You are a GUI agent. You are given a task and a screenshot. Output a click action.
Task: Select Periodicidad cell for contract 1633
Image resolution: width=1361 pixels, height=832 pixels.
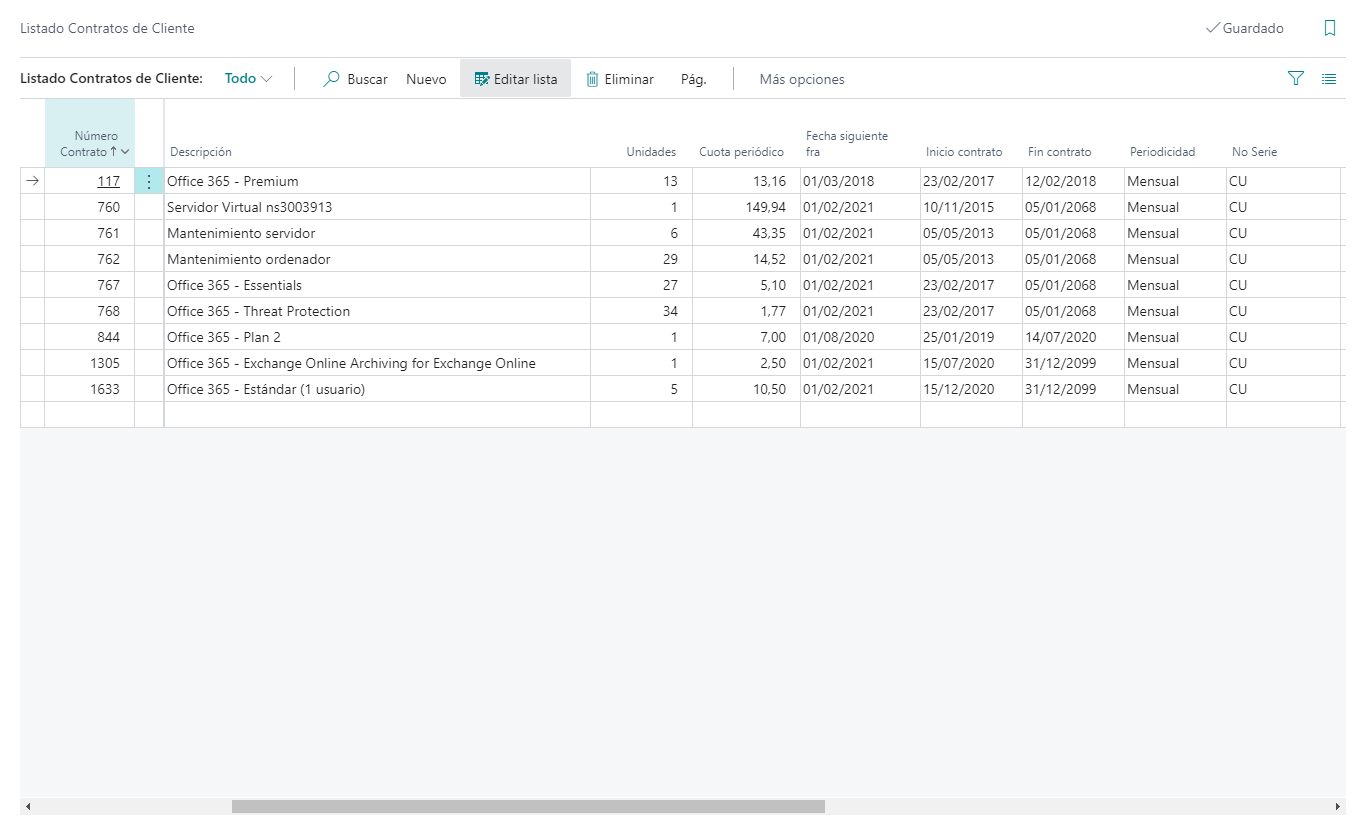[x=1174, y=389]
